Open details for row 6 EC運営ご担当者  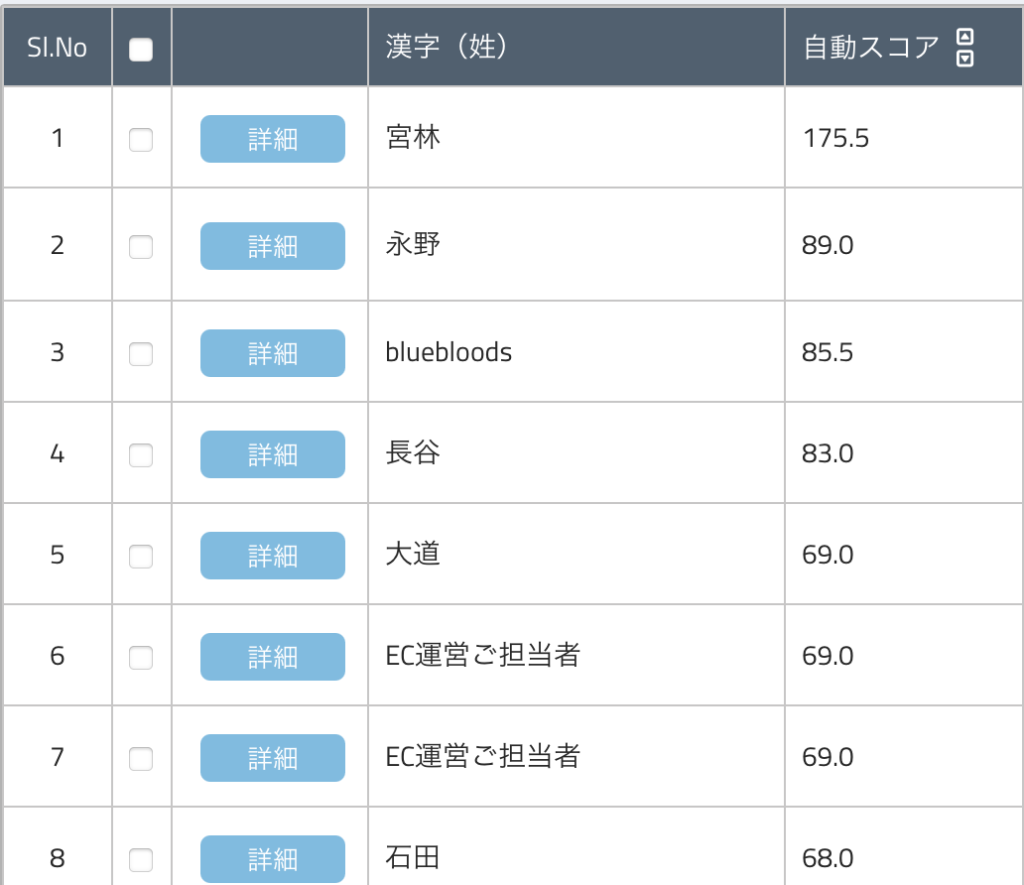tap(272, 657)
